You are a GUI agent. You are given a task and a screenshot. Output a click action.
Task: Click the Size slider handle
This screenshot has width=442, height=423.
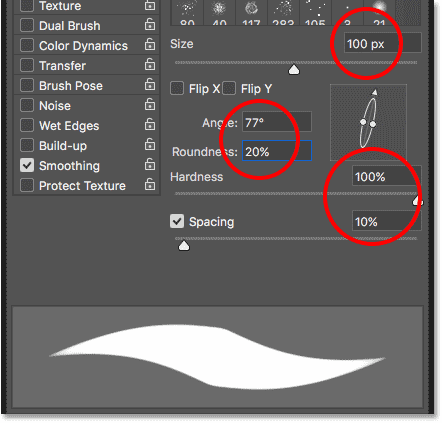294,70
